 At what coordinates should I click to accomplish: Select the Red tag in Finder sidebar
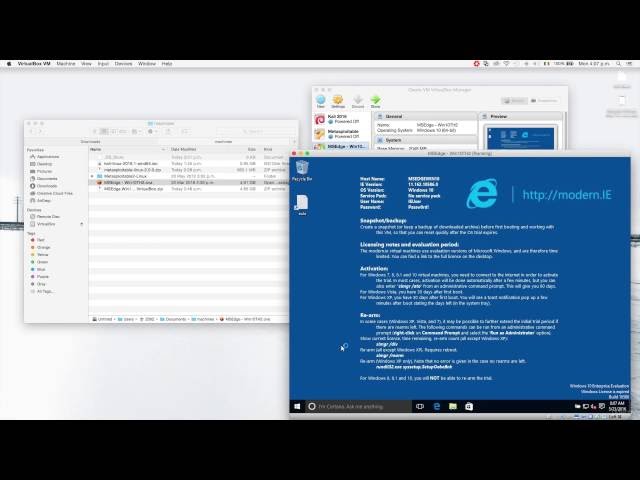(38, 240)
